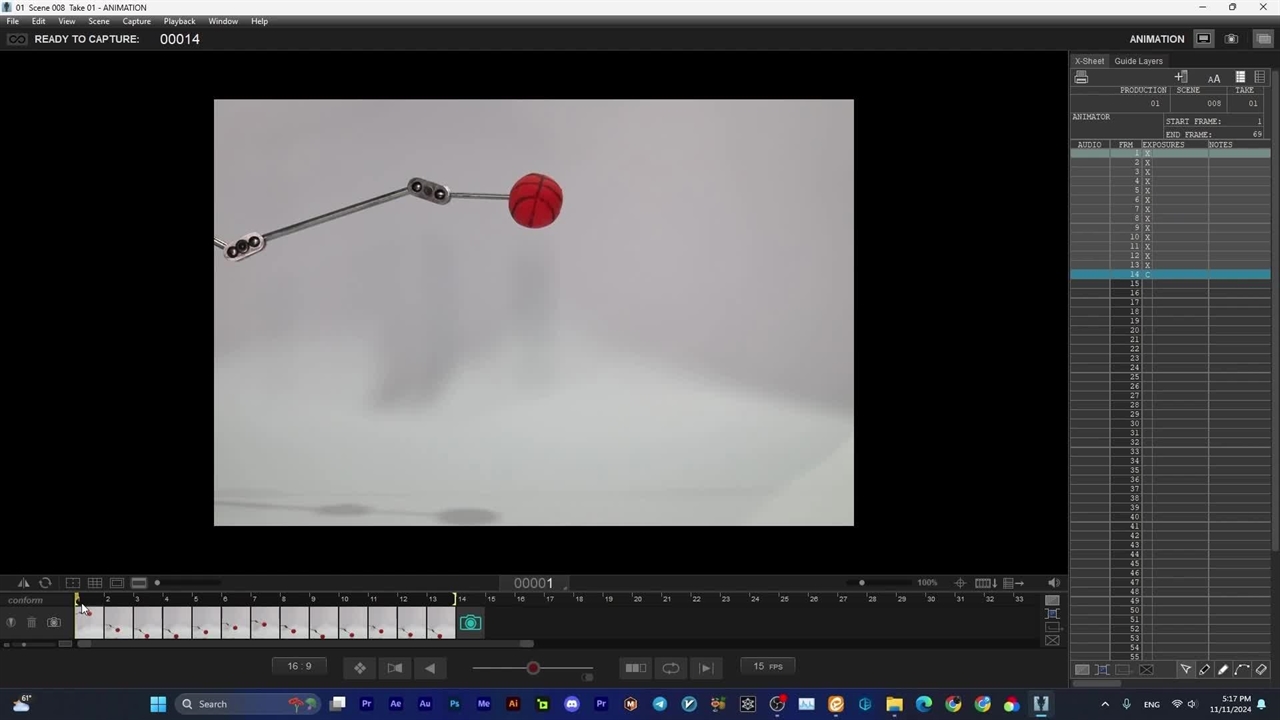
Task: Click the cinematography camera workspace icon
Action: click(x=1231, y=39)
